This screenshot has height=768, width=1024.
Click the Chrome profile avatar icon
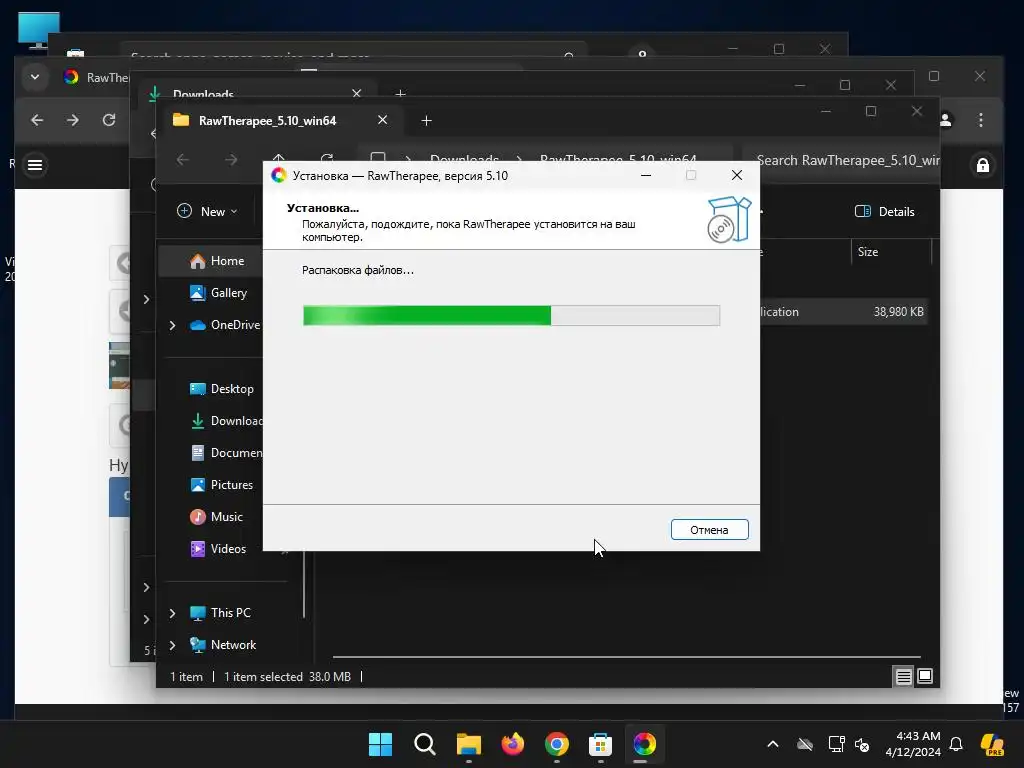[x=946, y=120]
